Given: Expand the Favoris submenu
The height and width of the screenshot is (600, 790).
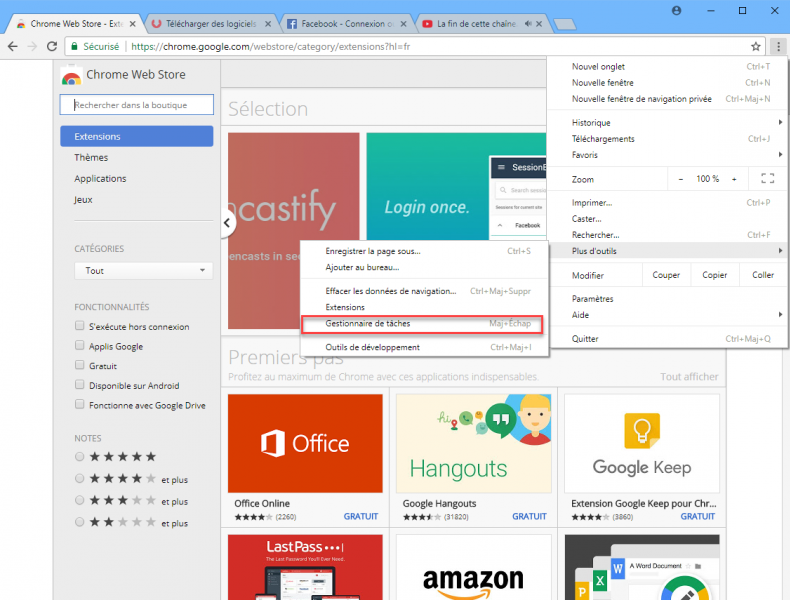Looking at the screenshot, I should tap(668, 155).
